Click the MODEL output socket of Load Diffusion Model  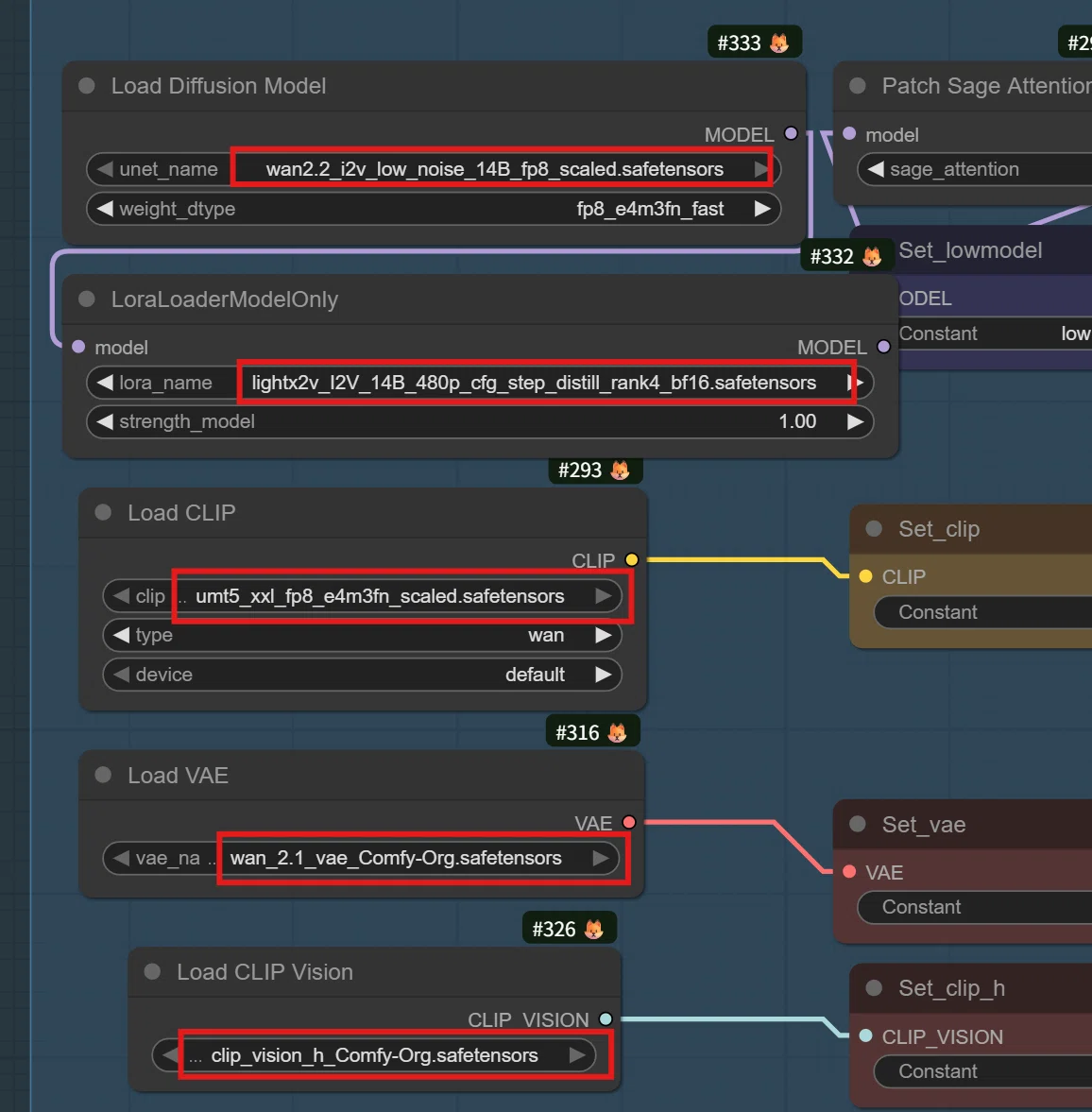791,133
